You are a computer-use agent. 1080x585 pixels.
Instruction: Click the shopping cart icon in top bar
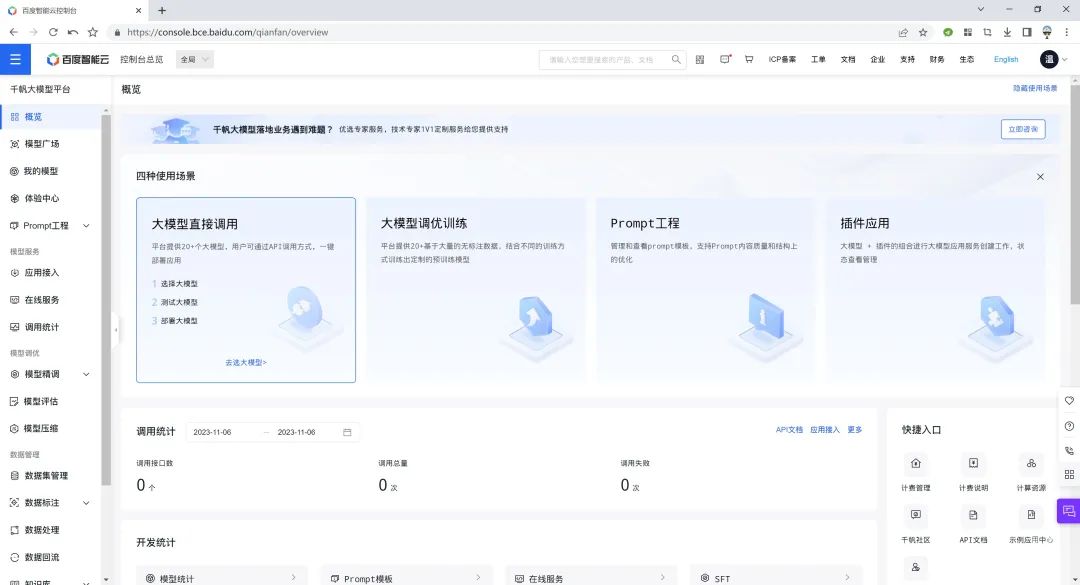point(748,59)
